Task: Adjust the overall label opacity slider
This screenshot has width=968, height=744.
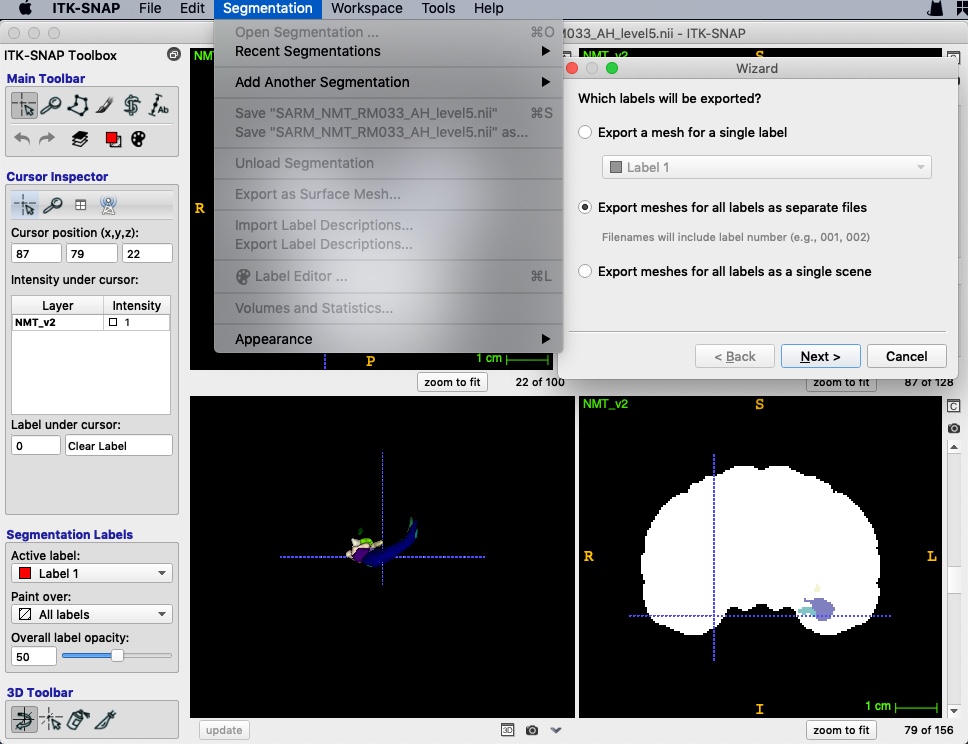Action: (117, 656)
